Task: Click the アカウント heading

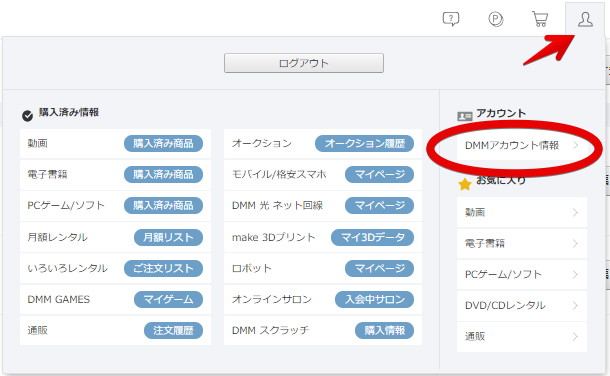Action: pyautogui.click(x=501, y=113)
